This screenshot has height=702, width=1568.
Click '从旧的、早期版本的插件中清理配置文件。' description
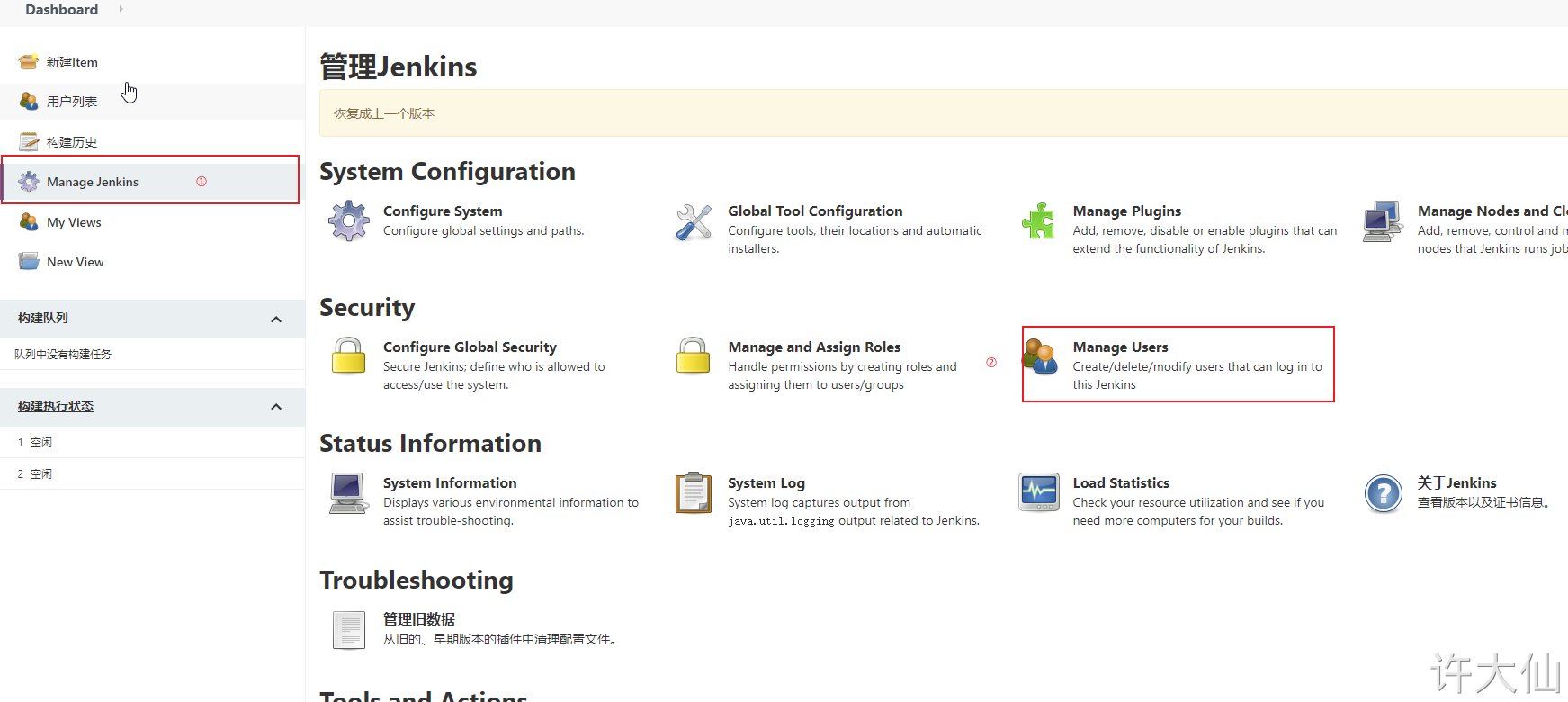coord(502,639)
